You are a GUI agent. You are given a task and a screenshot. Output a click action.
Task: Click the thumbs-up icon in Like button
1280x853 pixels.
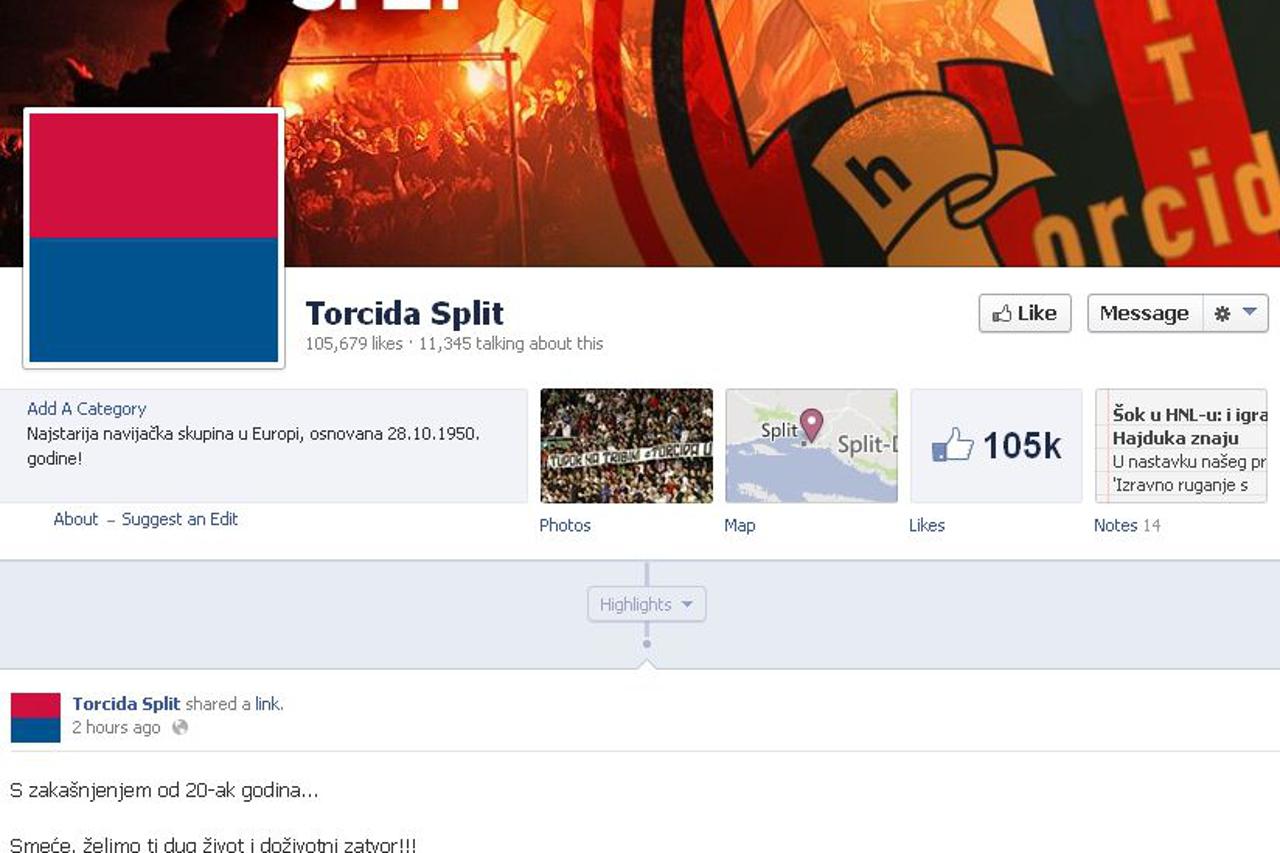coord(1001,314)
